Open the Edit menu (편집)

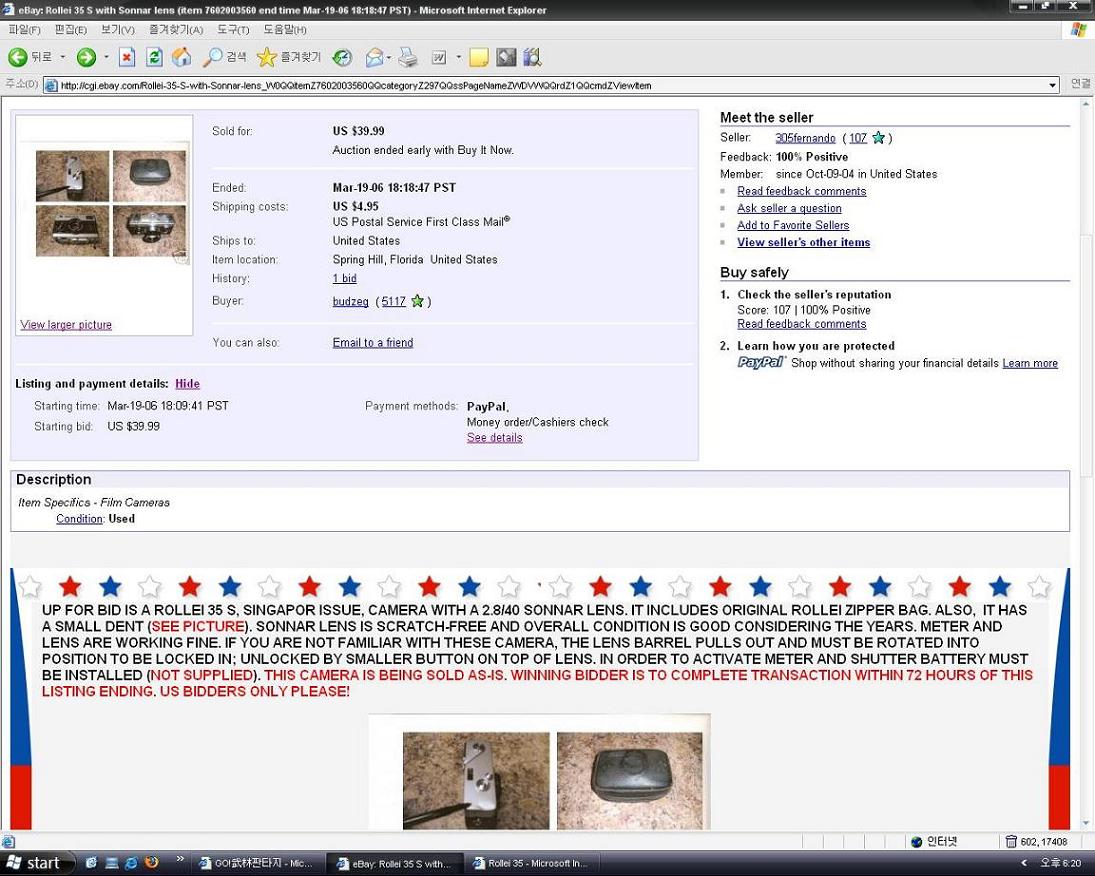(x=71, y=29)
